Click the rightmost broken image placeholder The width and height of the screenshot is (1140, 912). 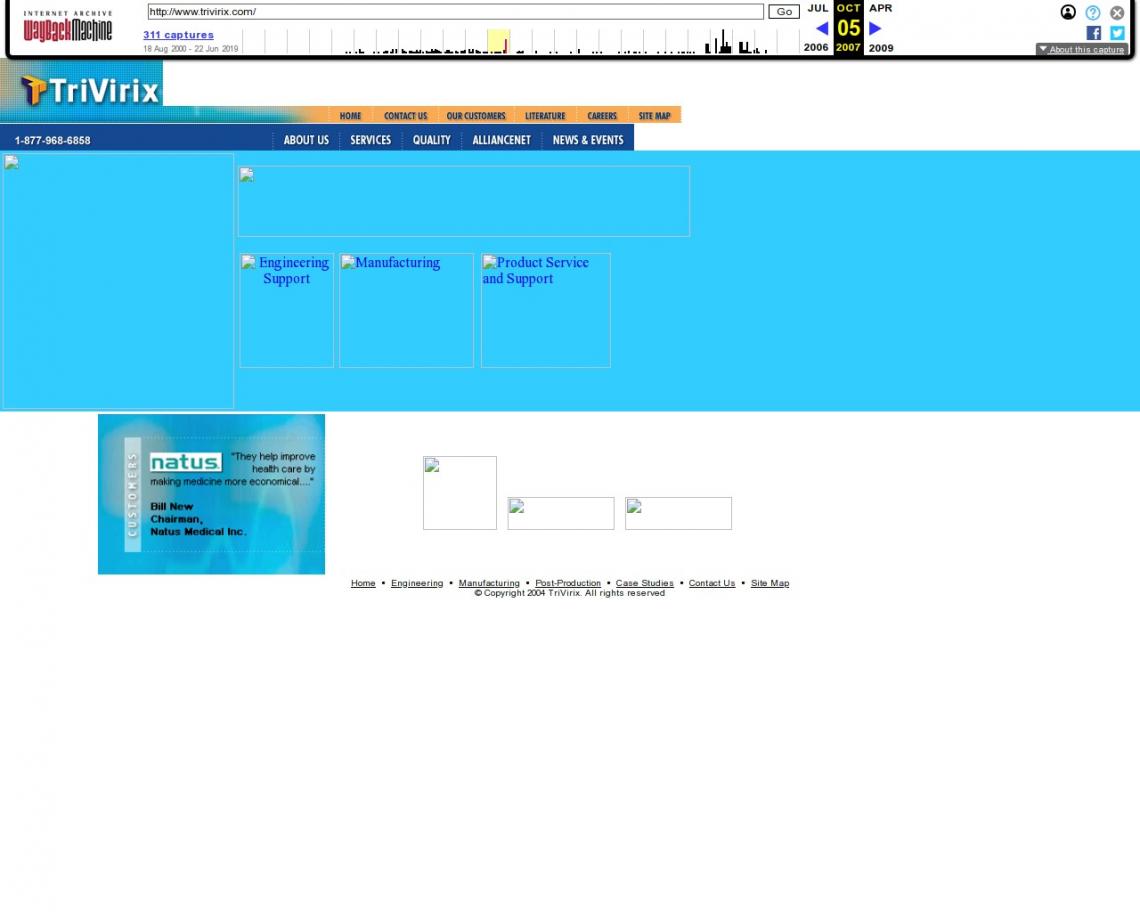[x=678, y=513]
